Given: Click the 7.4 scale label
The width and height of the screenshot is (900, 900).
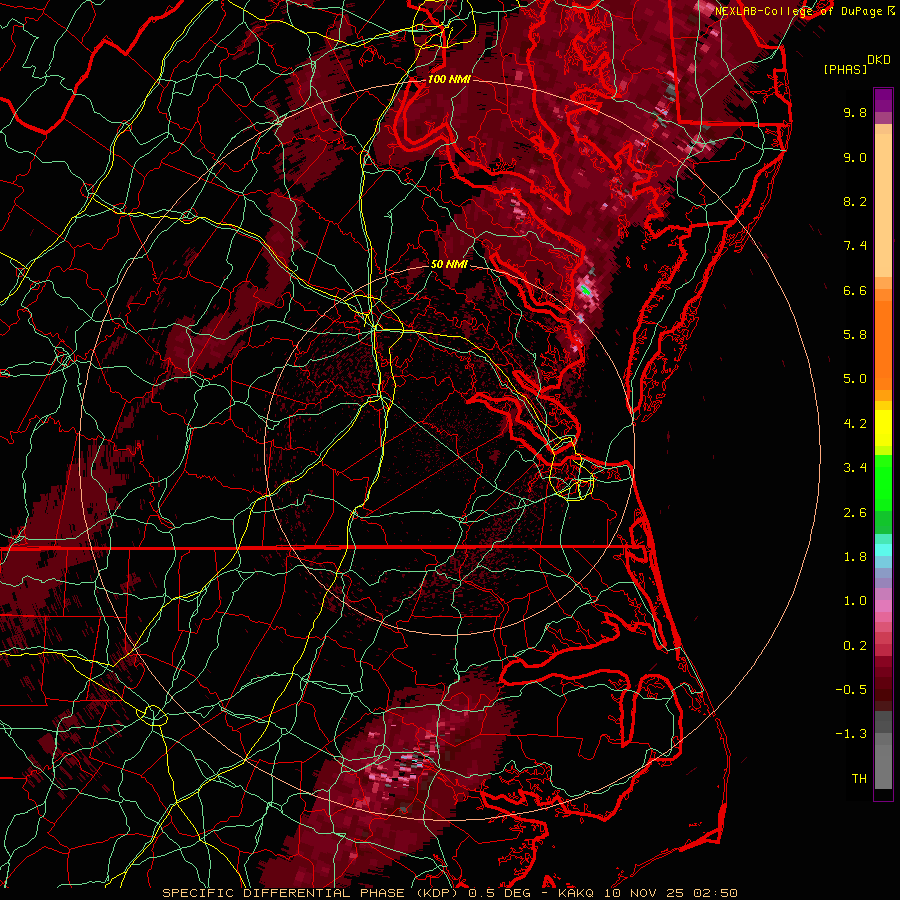Looking at the screenshot, I should 855,246.
